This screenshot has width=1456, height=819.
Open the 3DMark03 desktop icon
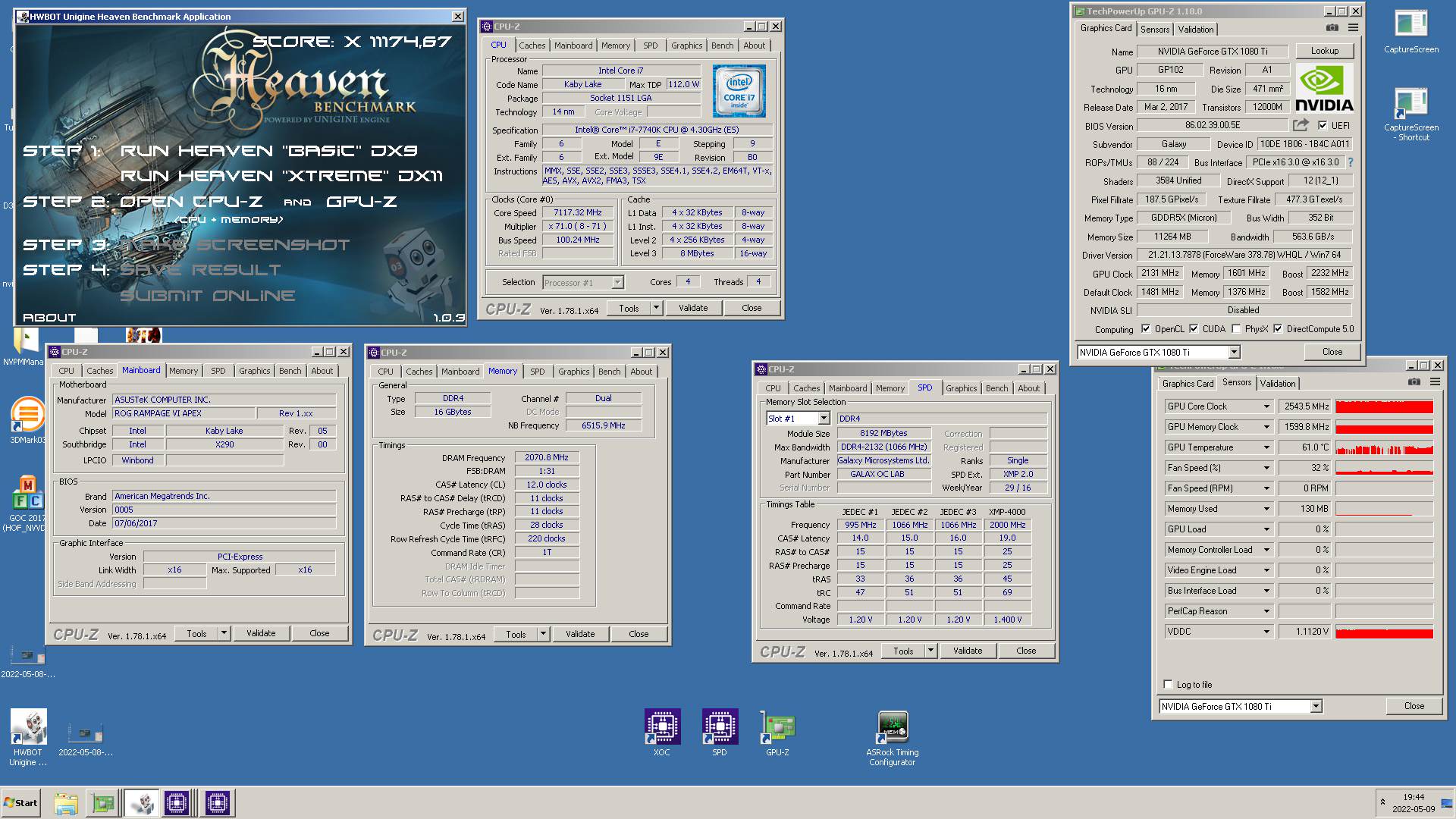tap(28, 421)
